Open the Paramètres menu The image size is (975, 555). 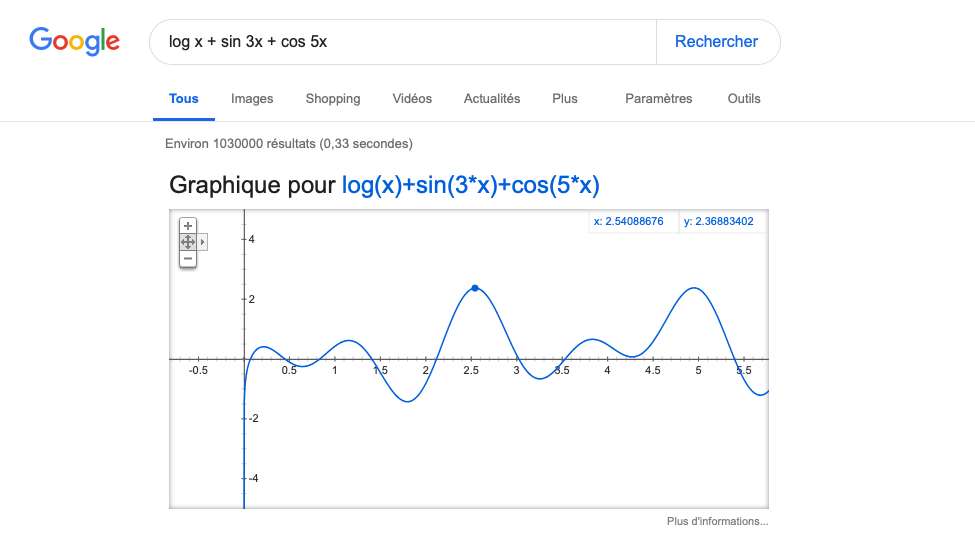pos(658,99)
